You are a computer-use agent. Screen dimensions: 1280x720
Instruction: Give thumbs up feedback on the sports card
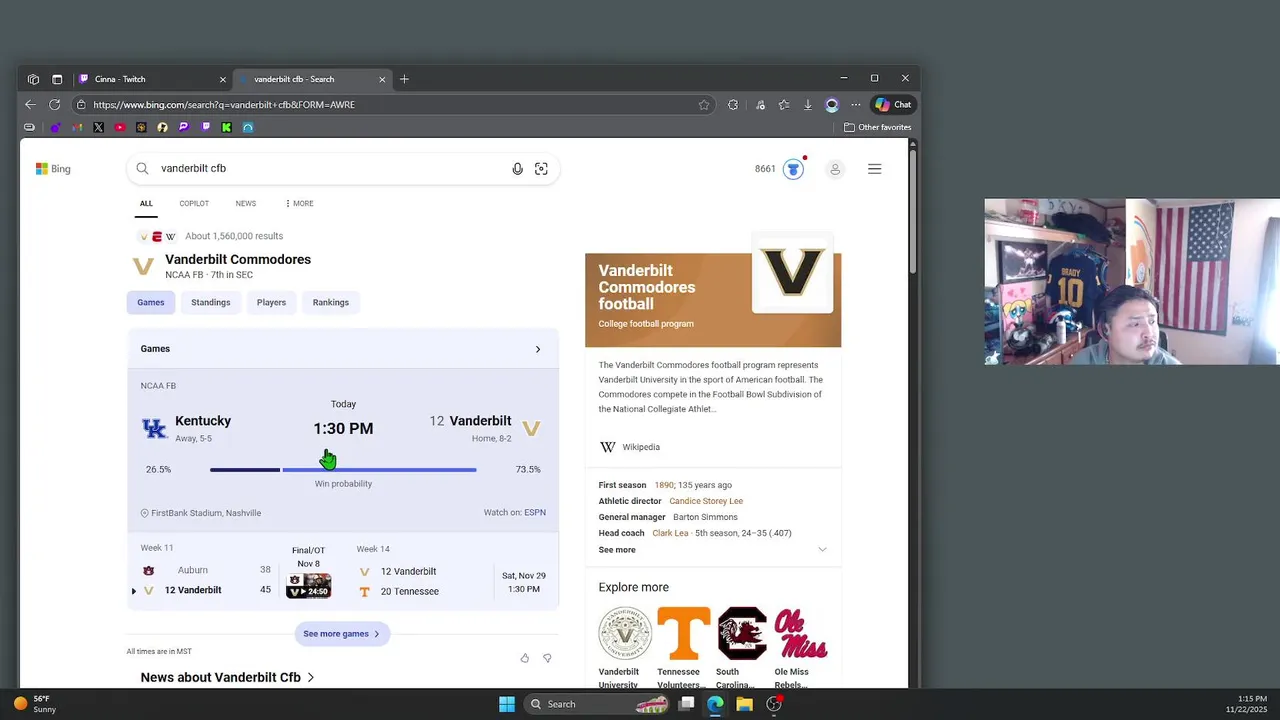point(525,658)
